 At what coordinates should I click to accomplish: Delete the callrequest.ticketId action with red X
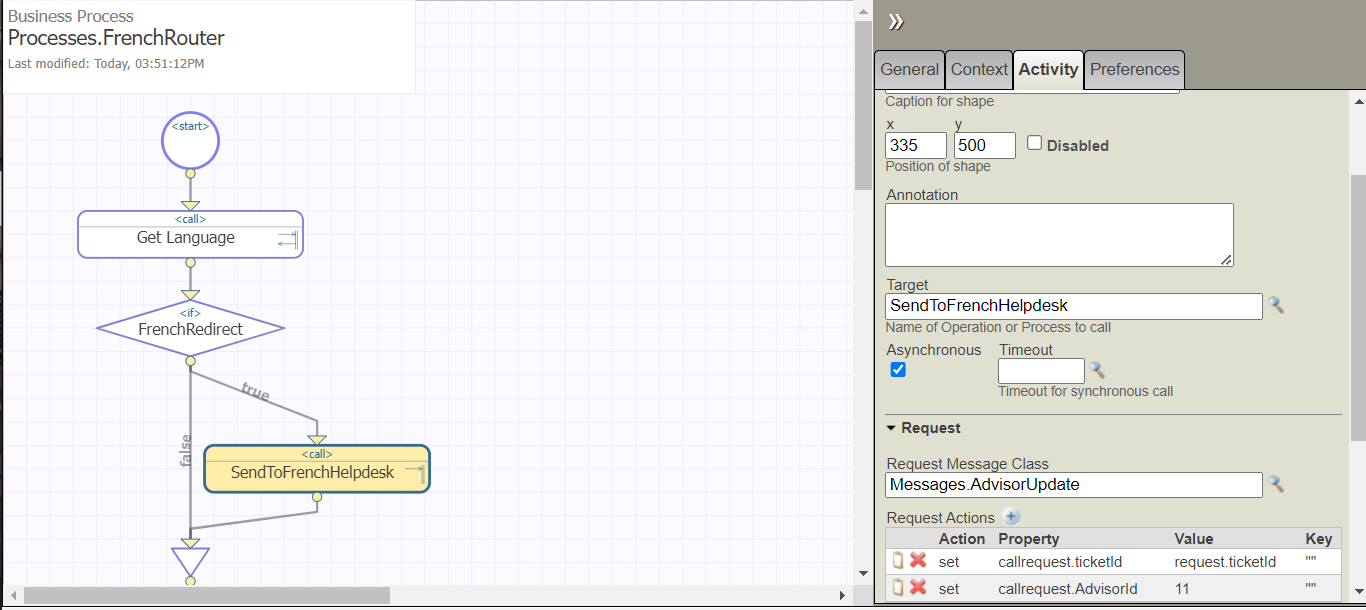(x=918, y=561)
